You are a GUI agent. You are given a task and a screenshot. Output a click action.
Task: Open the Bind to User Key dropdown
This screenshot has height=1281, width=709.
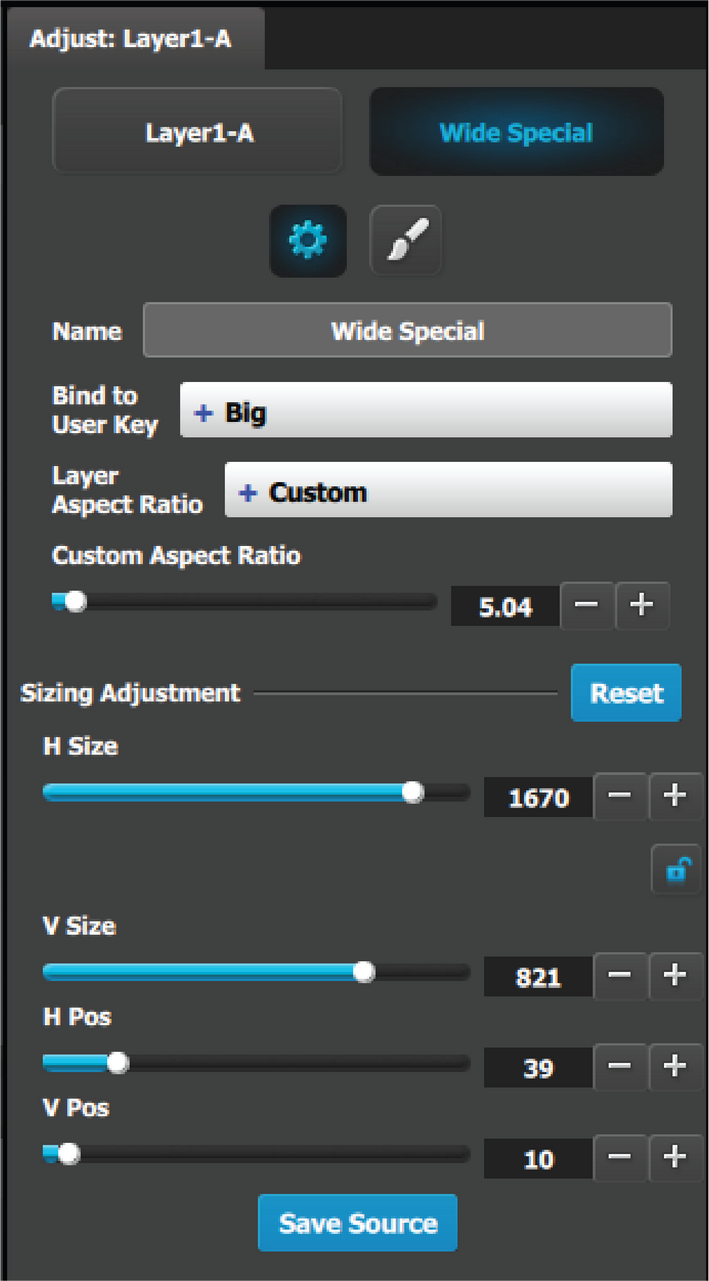pyautogui.click(x=426, y=410)
